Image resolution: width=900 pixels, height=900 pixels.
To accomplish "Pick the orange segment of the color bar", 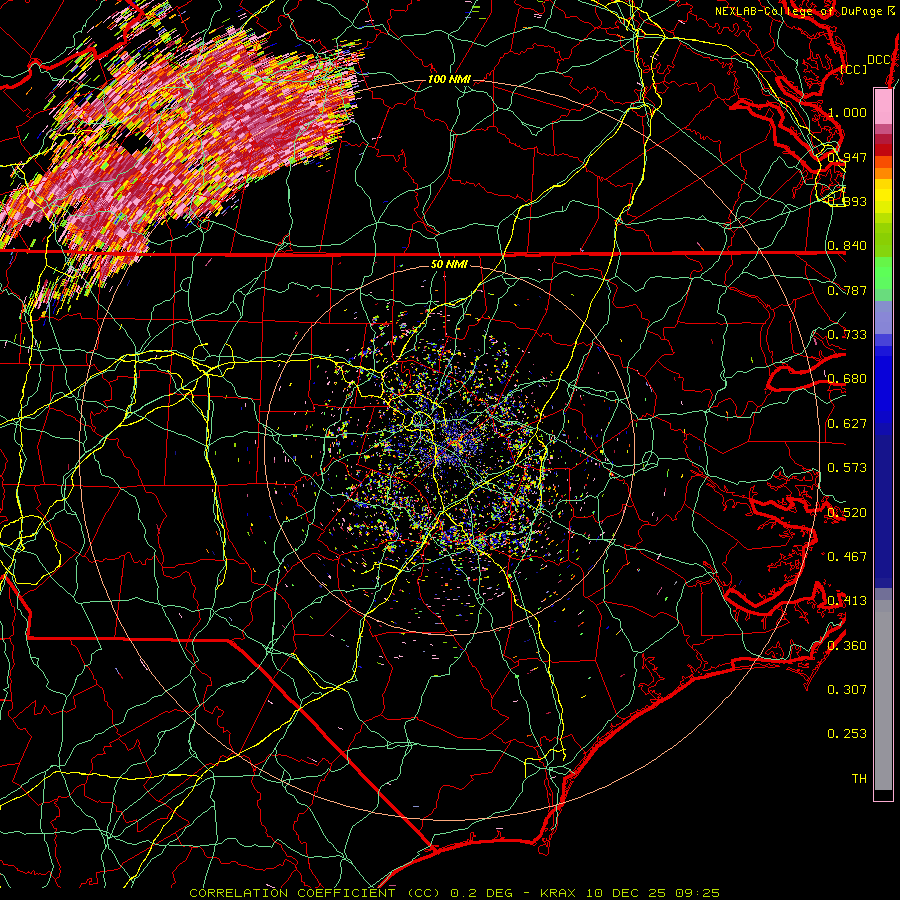I will point(883,173).
